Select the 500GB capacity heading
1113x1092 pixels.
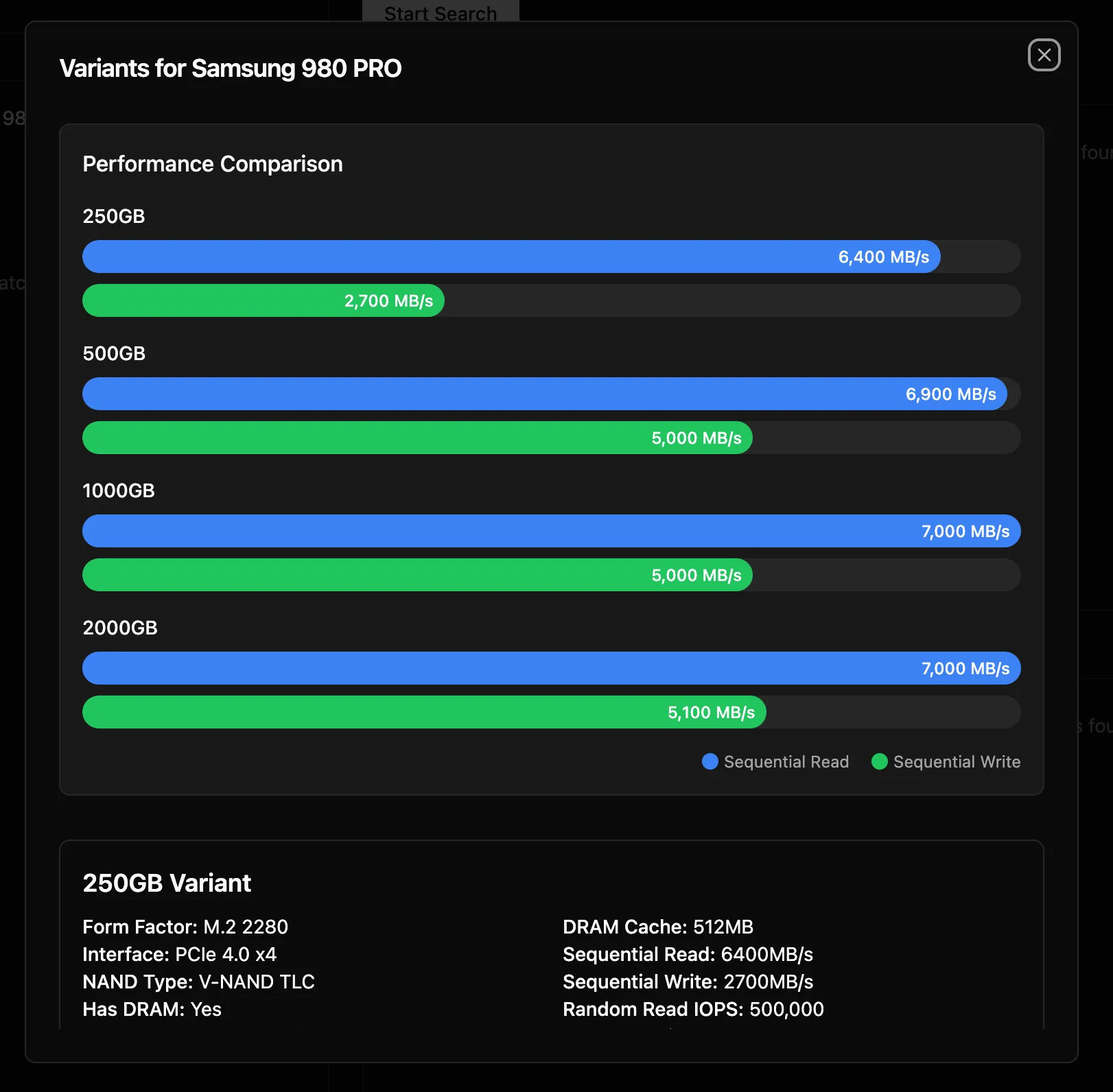click(x=114, y=353)
